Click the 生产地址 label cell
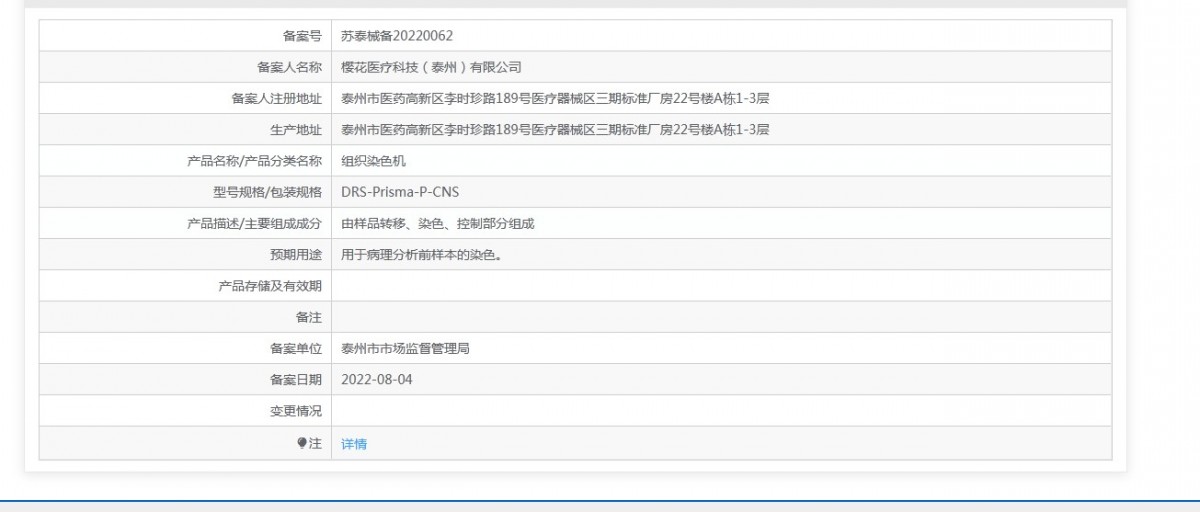Viewport: 1200px width, 512px height. (185, 130)
